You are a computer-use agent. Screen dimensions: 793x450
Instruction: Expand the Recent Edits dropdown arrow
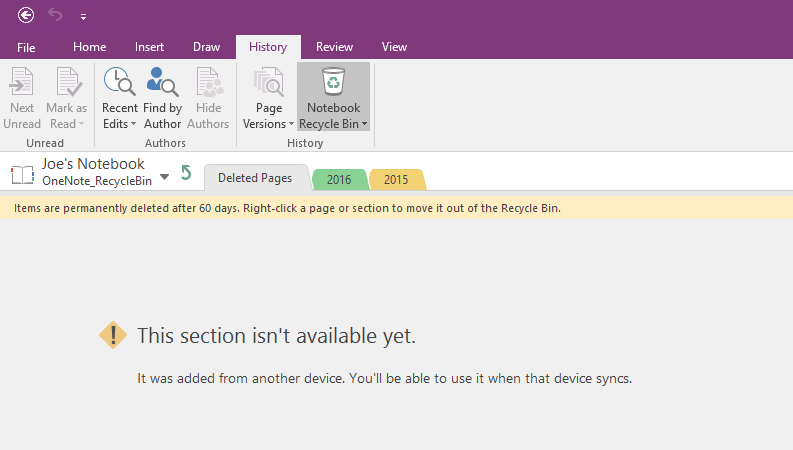(x=134, y=124)
